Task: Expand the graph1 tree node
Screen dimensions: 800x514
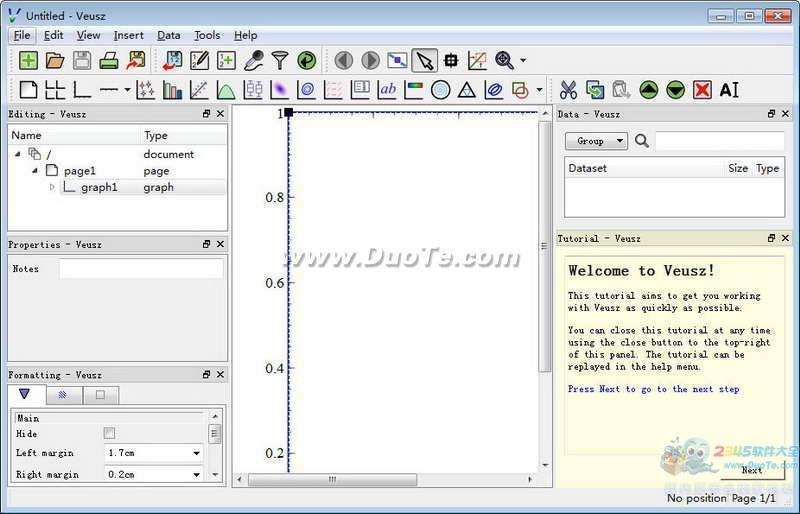Action: [52, 187]
